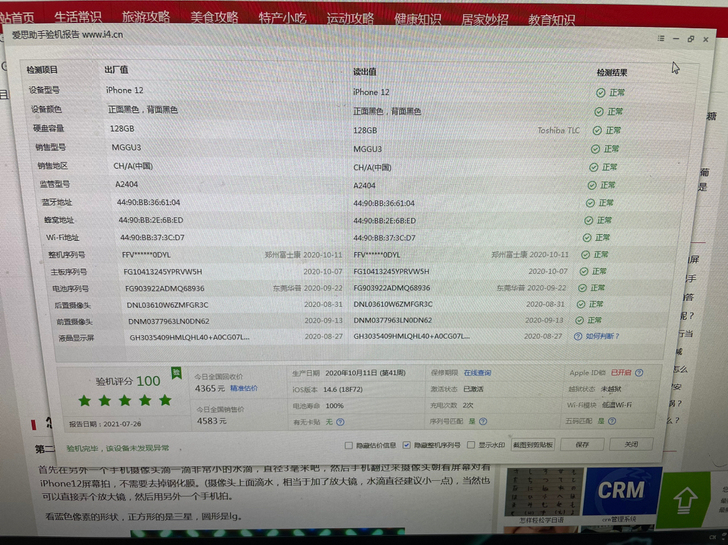This screenshot has width=728, height=545.
Task: Click green check icon in 蓝牙地址 row
Action: click(590, 203)
